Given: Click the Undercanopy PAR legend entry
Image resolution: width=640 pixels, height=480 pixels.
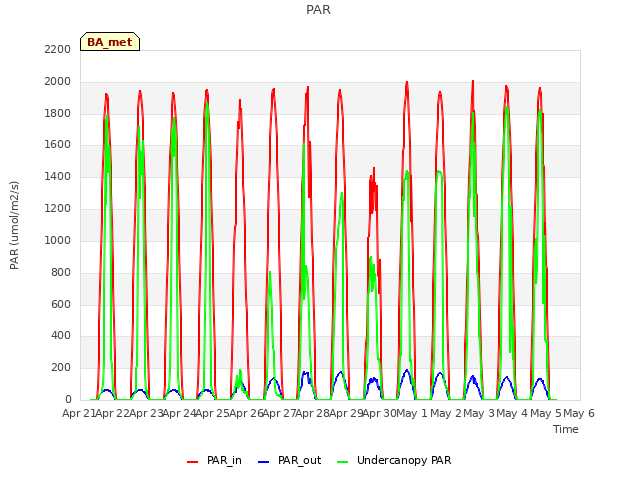Looking at the screenshot, I should tap(394, 460).
